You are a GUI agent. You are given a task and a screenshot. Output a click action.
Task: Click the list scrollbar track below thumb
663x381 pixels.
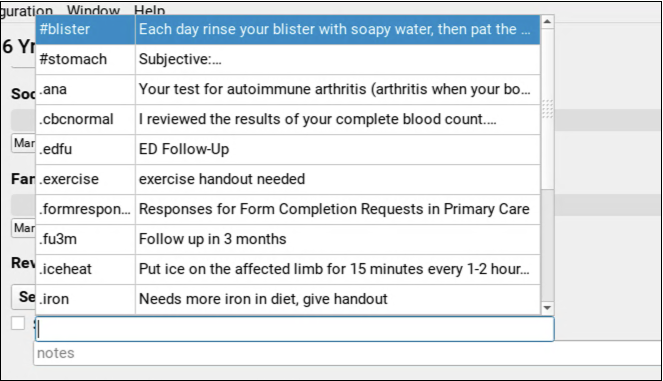pyautogui.click(x=547, y=245)
